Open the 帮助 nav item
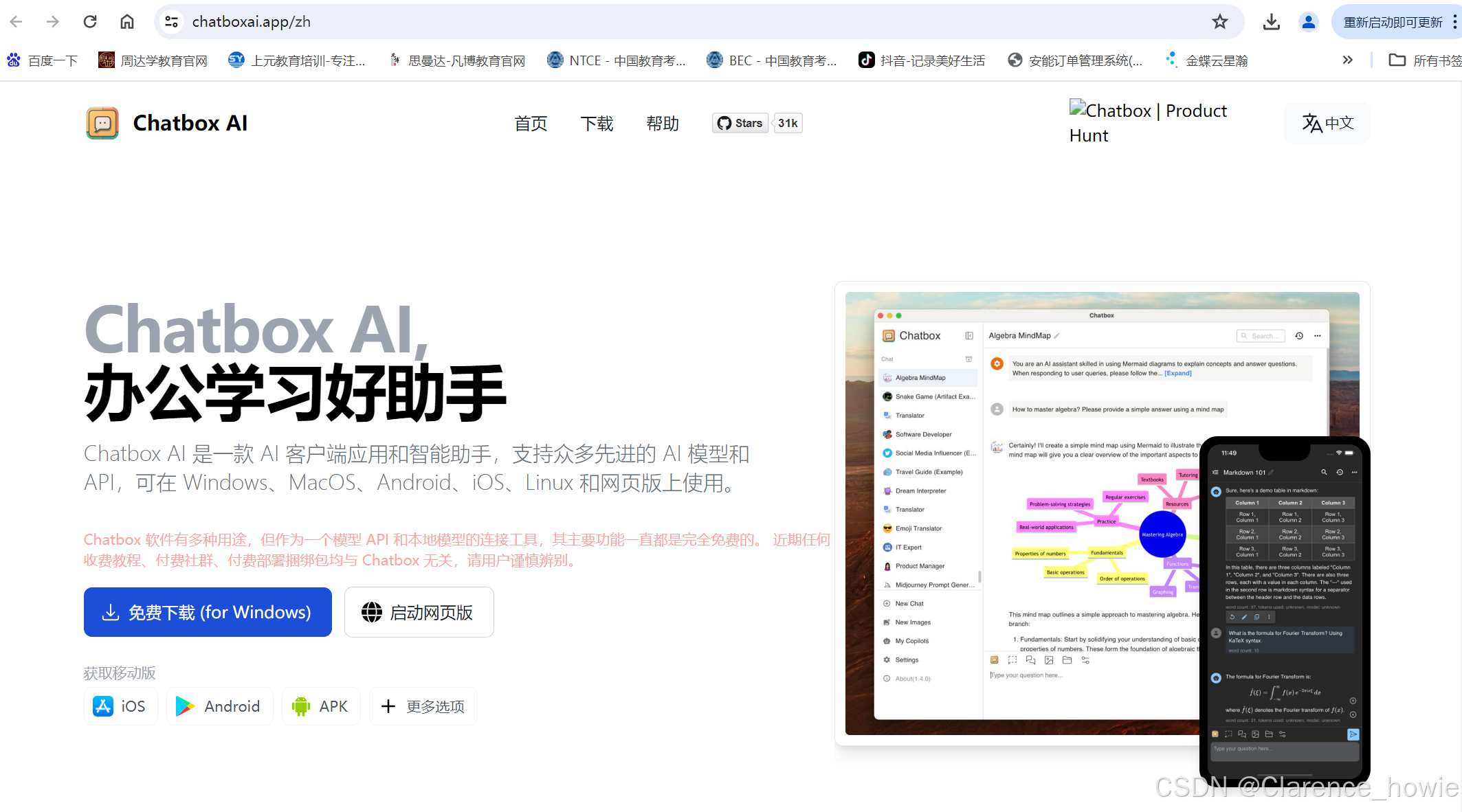This screenshot has height=812, width=1462. pyautogui.click(x=663, y=124)
